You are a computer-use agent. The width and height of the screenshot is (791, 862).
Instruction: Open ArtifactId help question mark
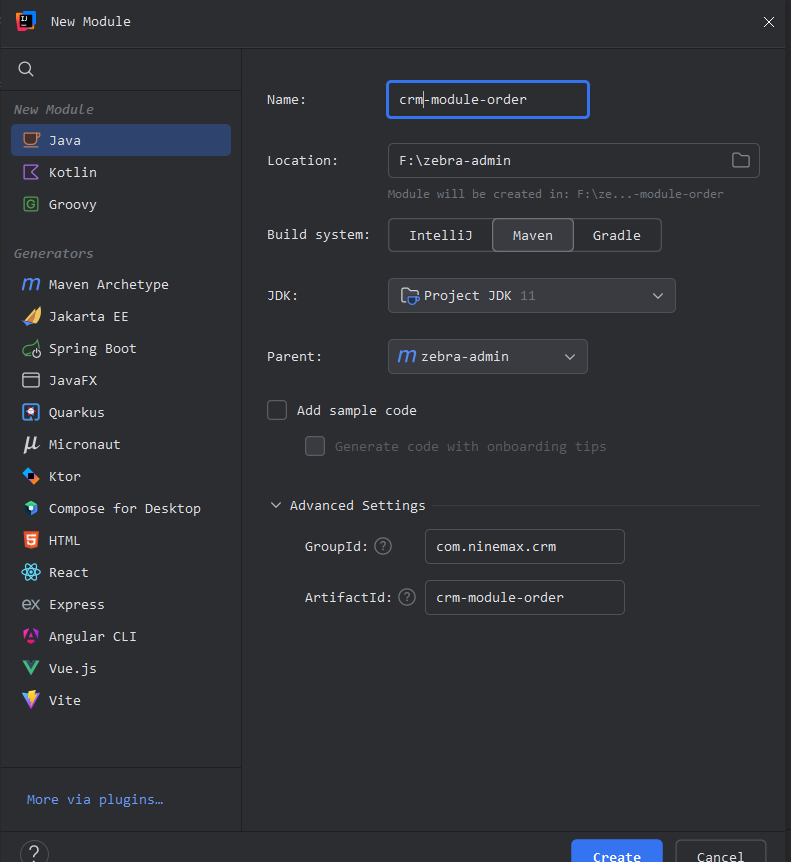(407, 597)
